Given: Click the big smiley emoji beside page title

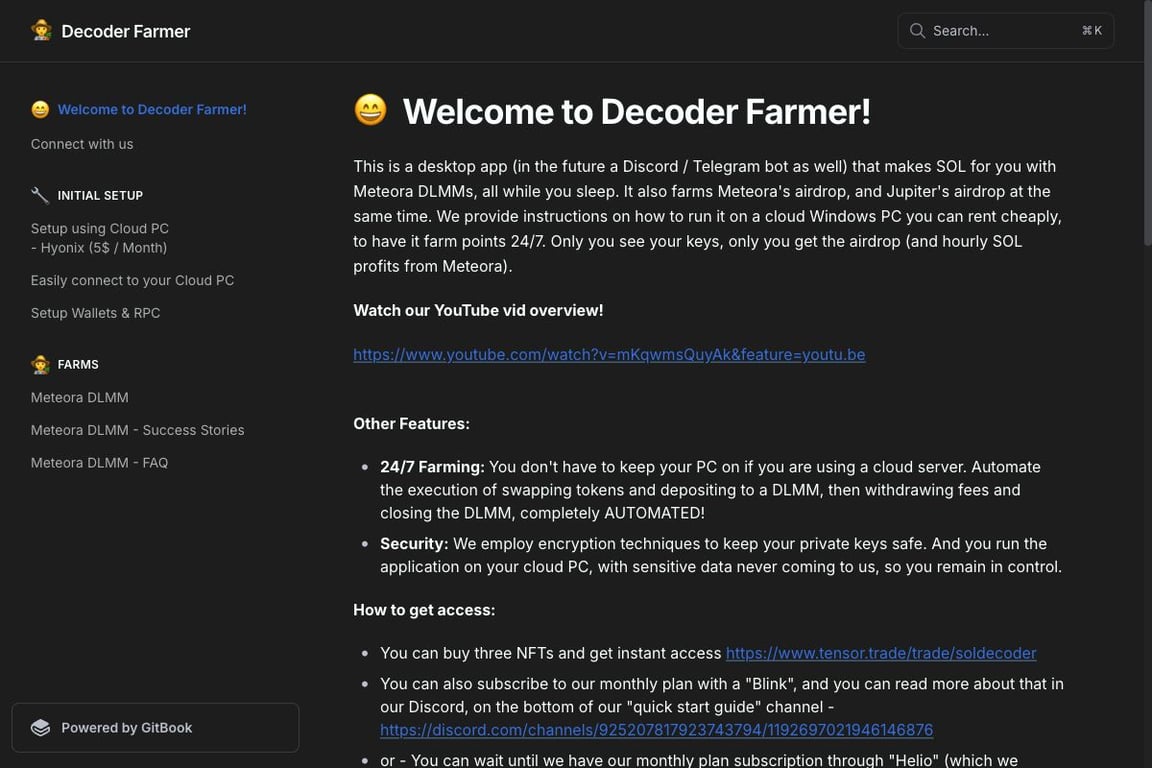Looking at the screenshot, I should point(370,110).
